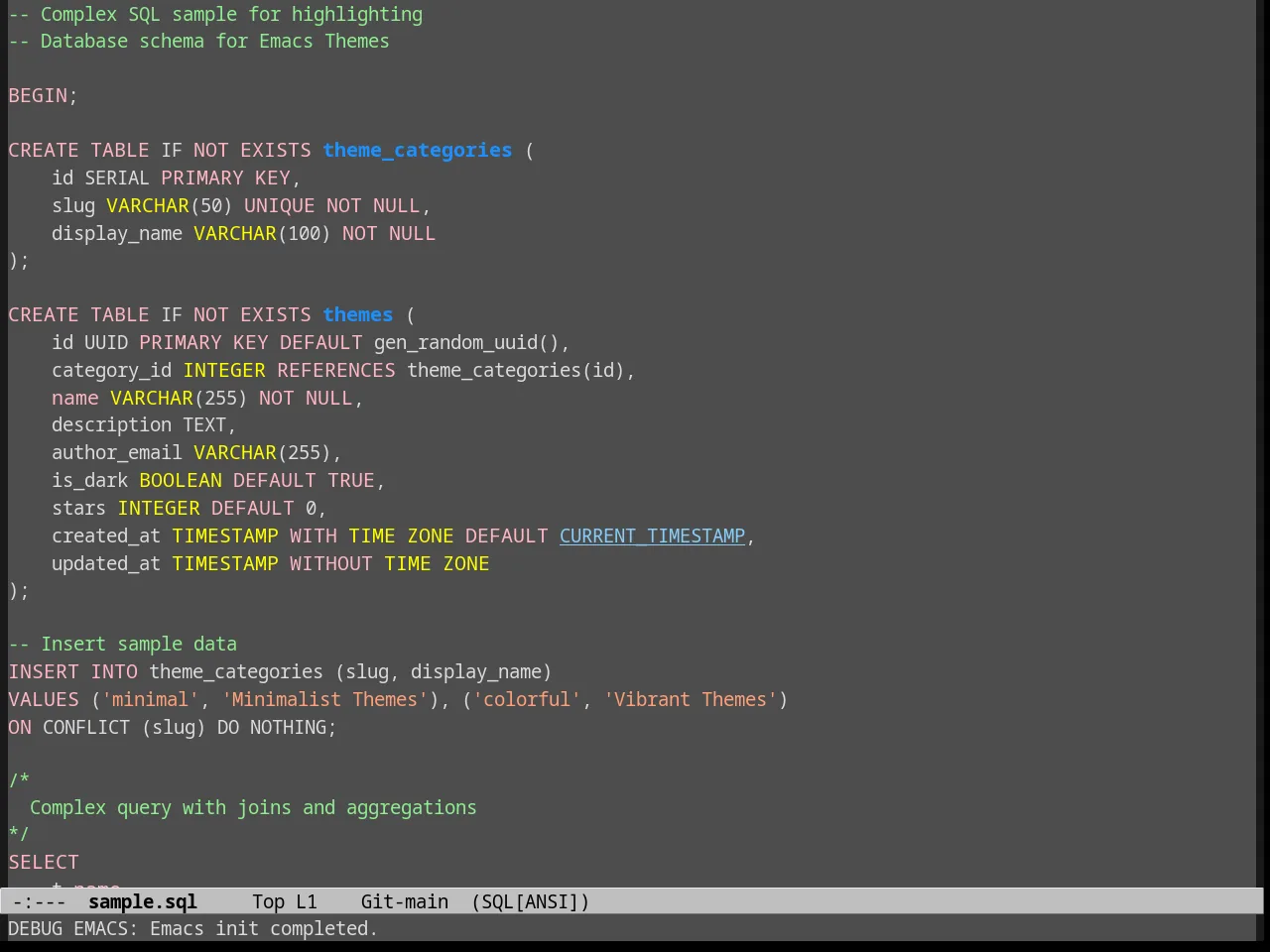The height and width of the screenshot is (952, 1270).
Task: Click VARCHAR(50) on the slug line
Action: [170, 205]
